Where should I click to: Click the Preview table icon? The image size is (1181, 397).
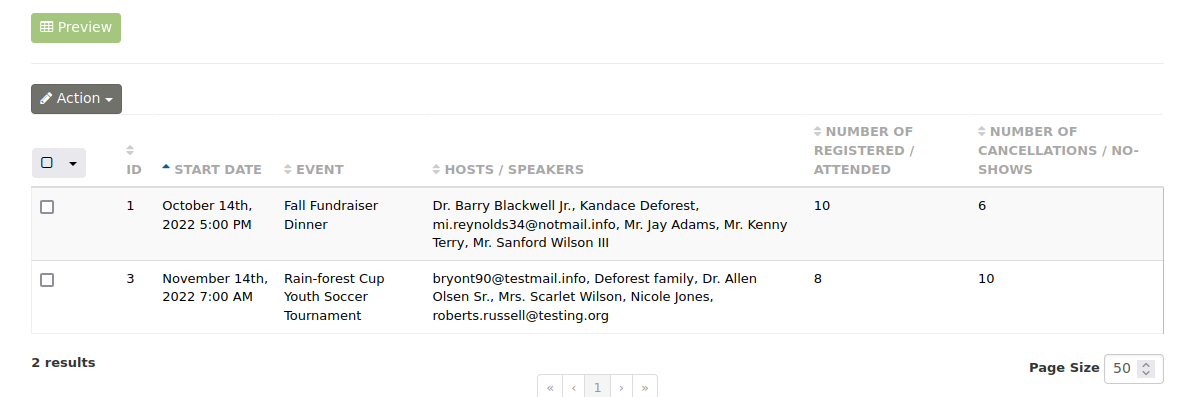point(46,27)
